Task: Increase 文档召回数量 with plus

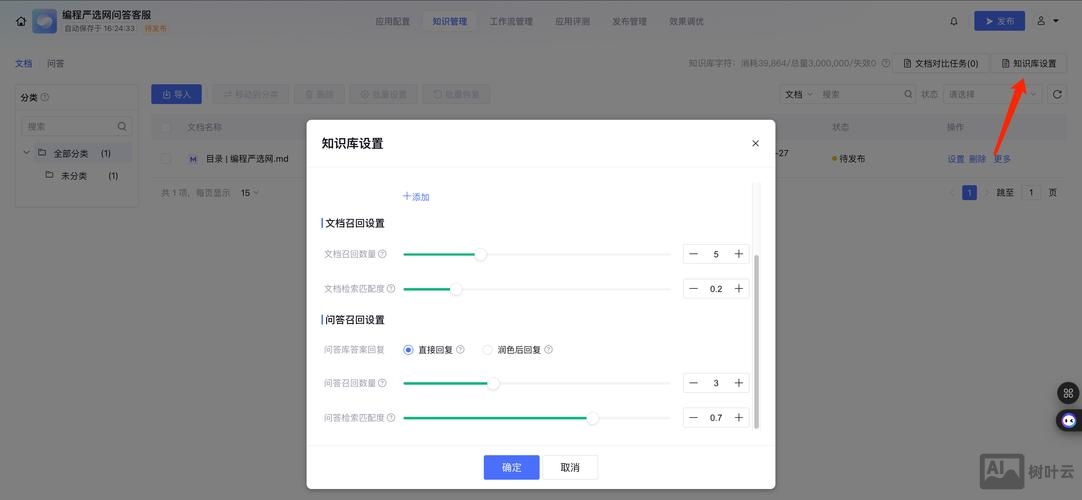Action: tap(738, 254)
